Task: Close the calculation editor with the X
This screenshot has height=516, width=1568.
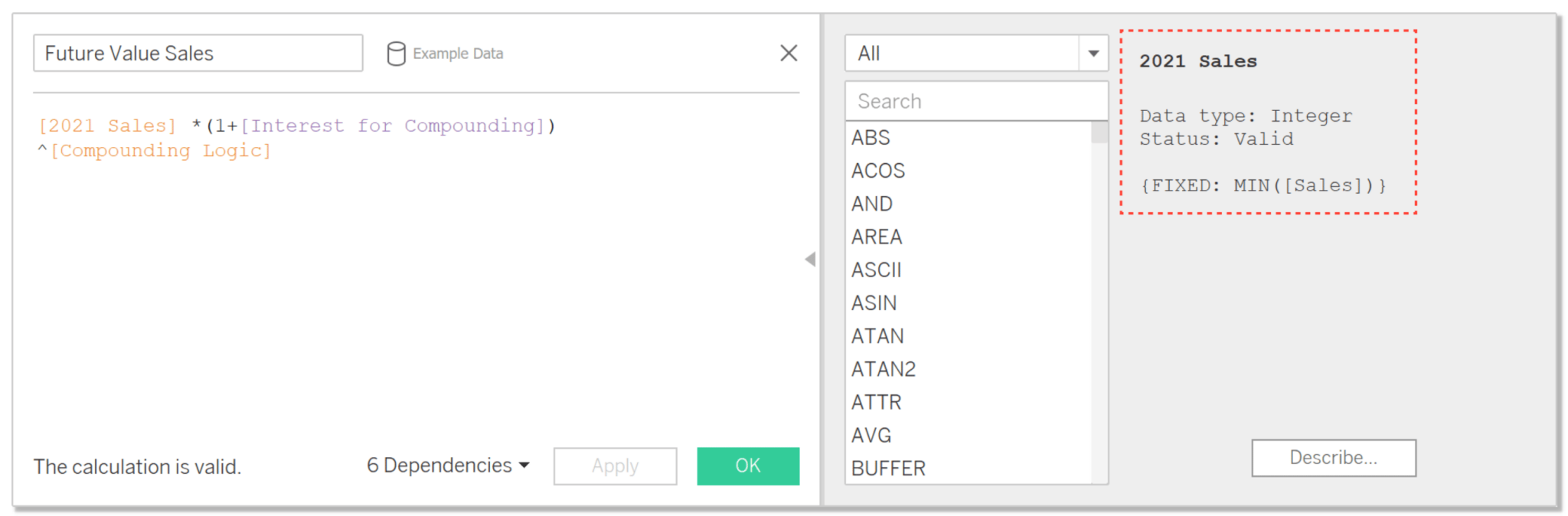Action: tap(789, 53)
